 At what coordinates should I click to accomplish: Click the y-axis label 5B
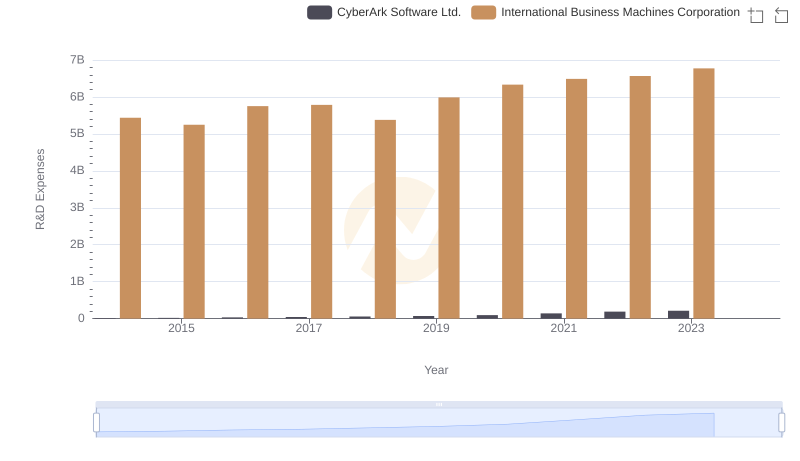(77, 134)
